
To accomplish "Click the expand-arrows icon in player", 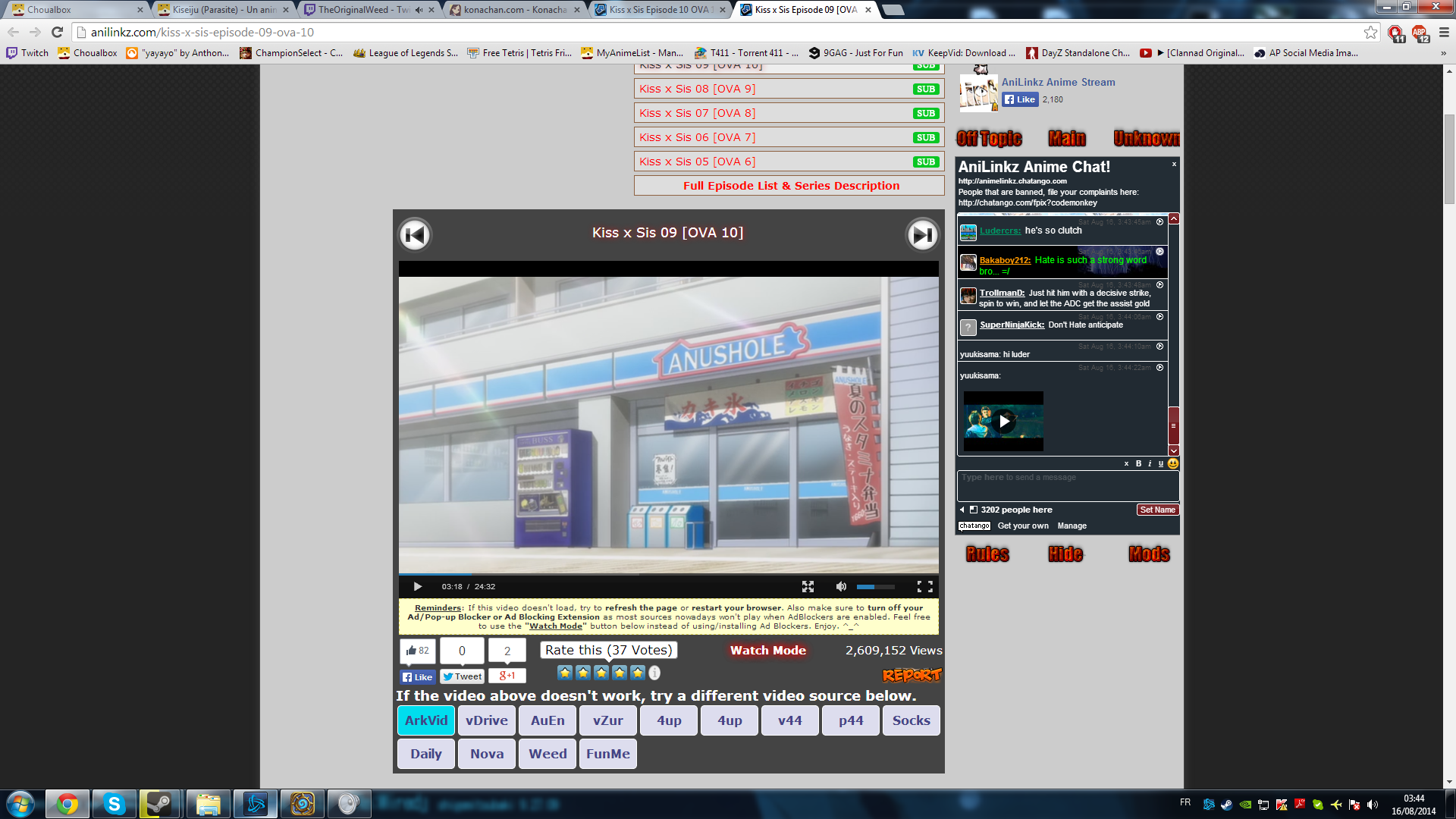I will coord(808,586).
